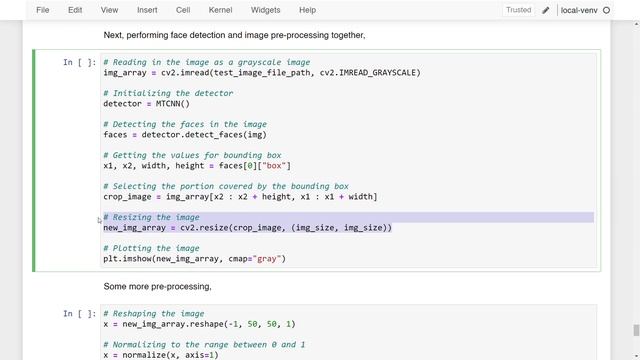Click the scrollbar down arrow
The image size is (640, 360).
(x=636, y=356)
